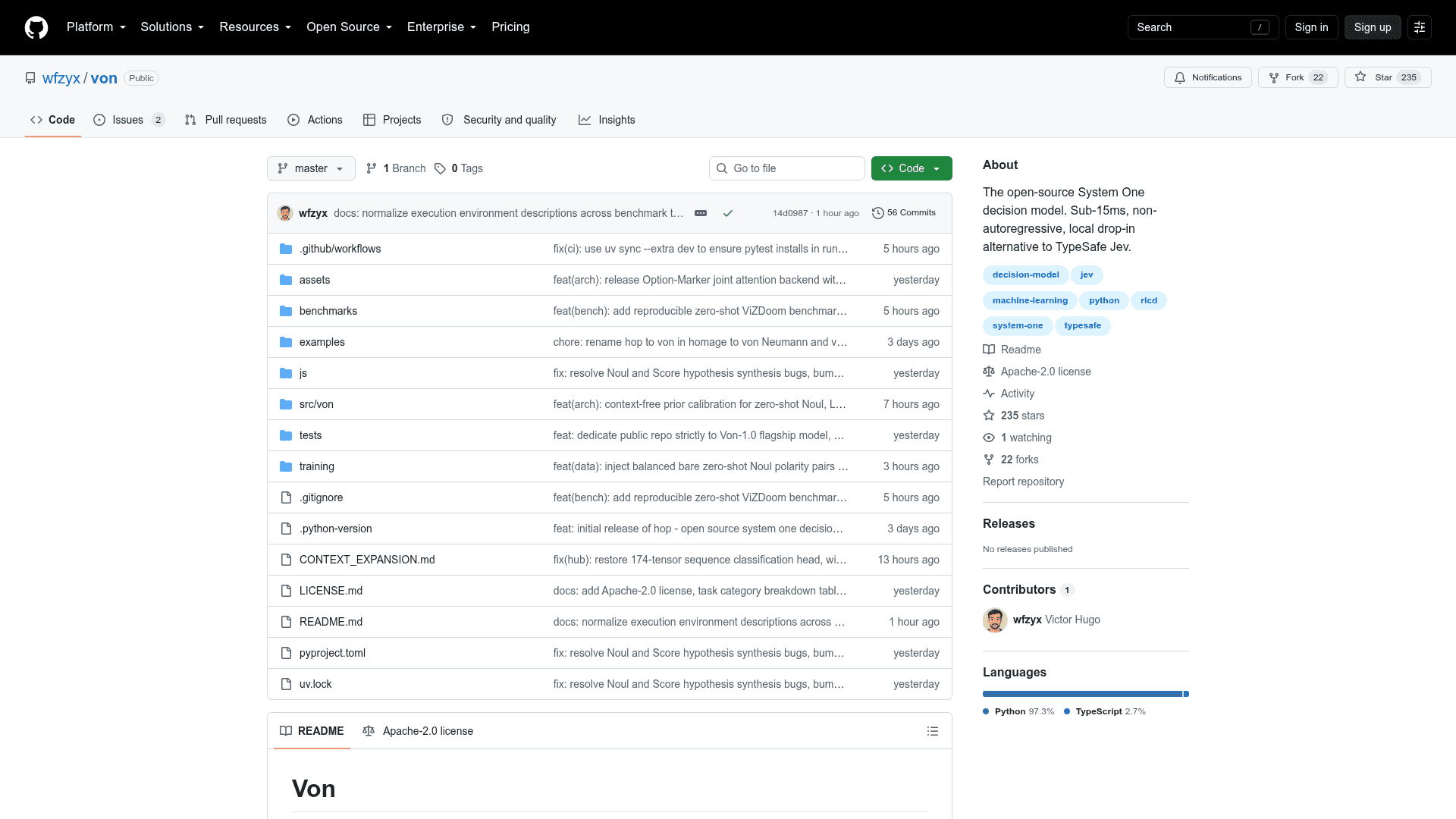Click the .github/workflows folder icon
The image size is (1456, 819).
point(286,249)
